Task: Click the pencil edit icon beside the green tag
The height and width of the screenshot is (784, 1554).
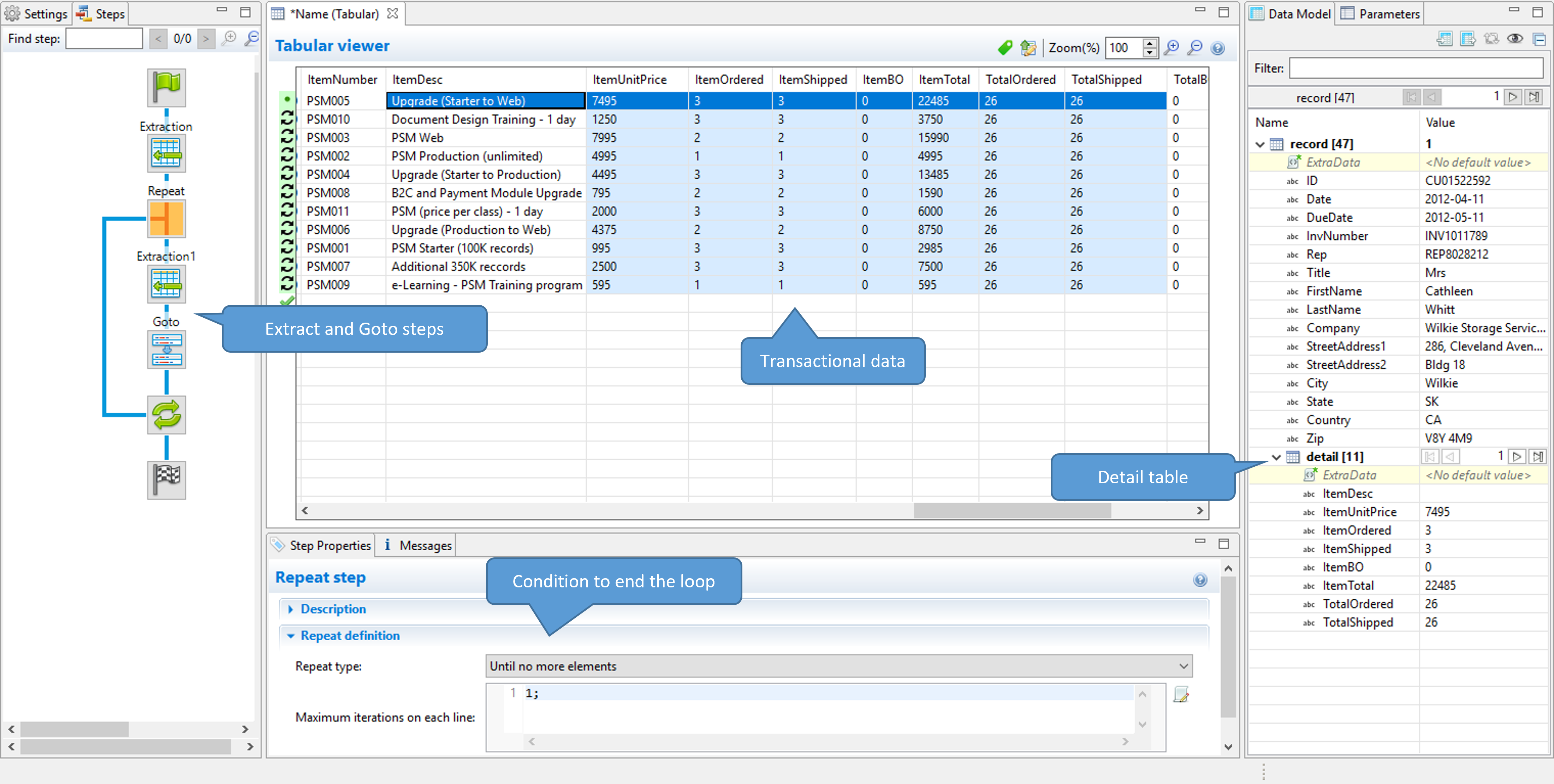Action: tap(1028, 48)
